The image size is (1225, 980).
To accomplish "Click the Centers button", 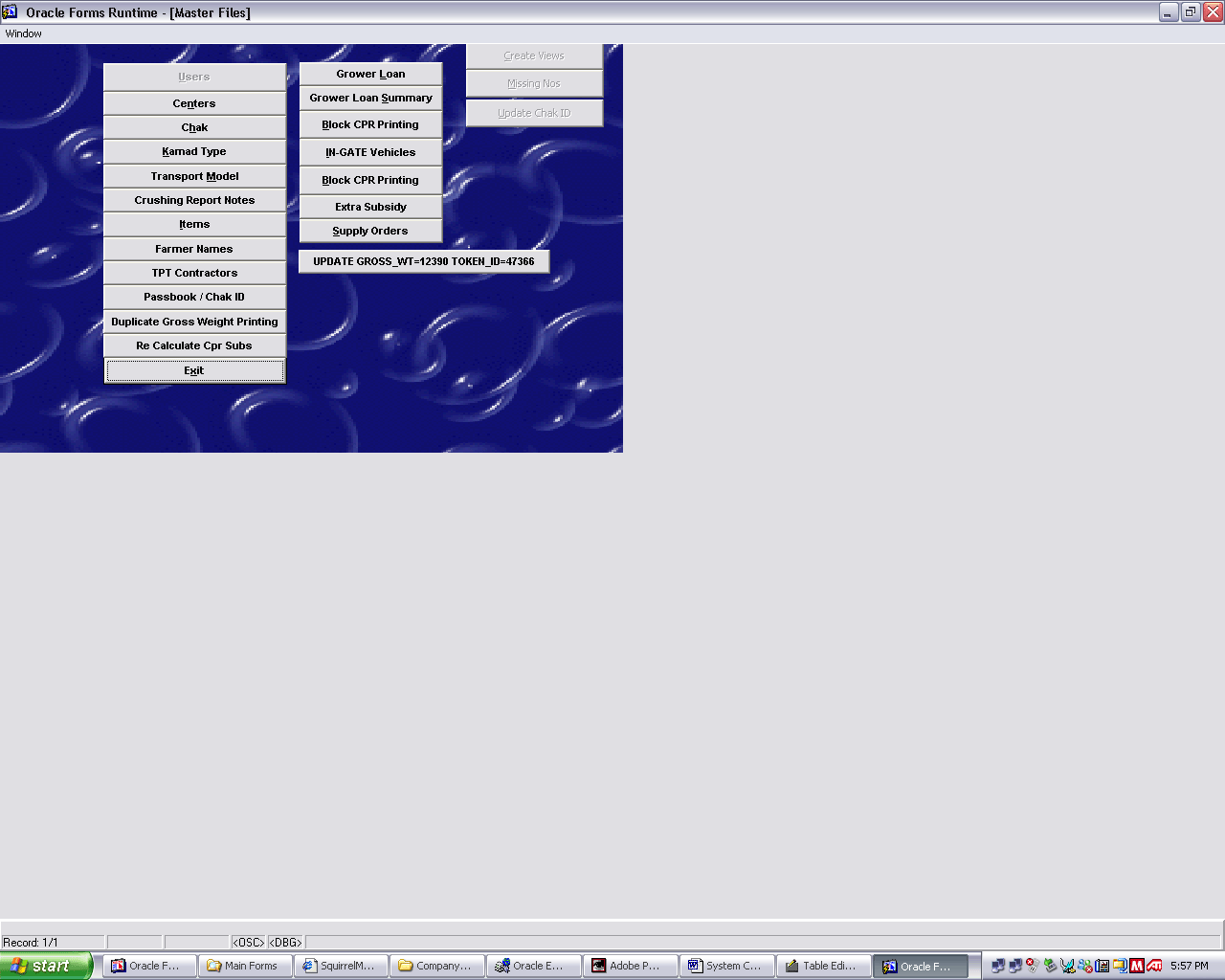I will (194, 103).
